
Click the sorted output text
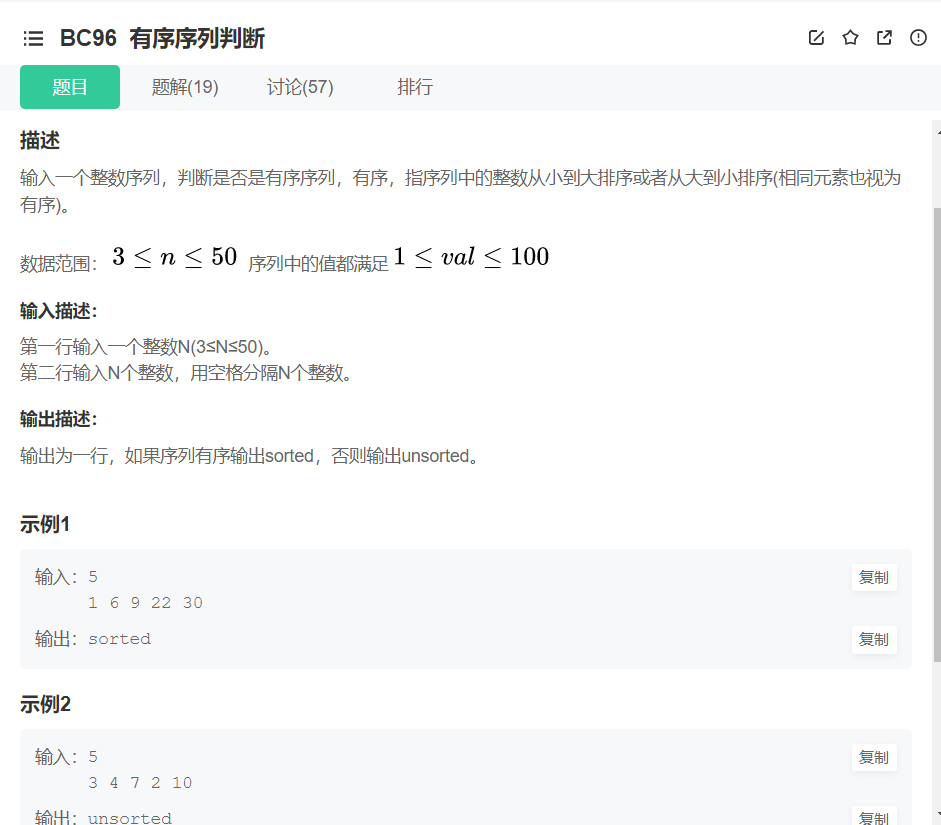click(119, 638)
